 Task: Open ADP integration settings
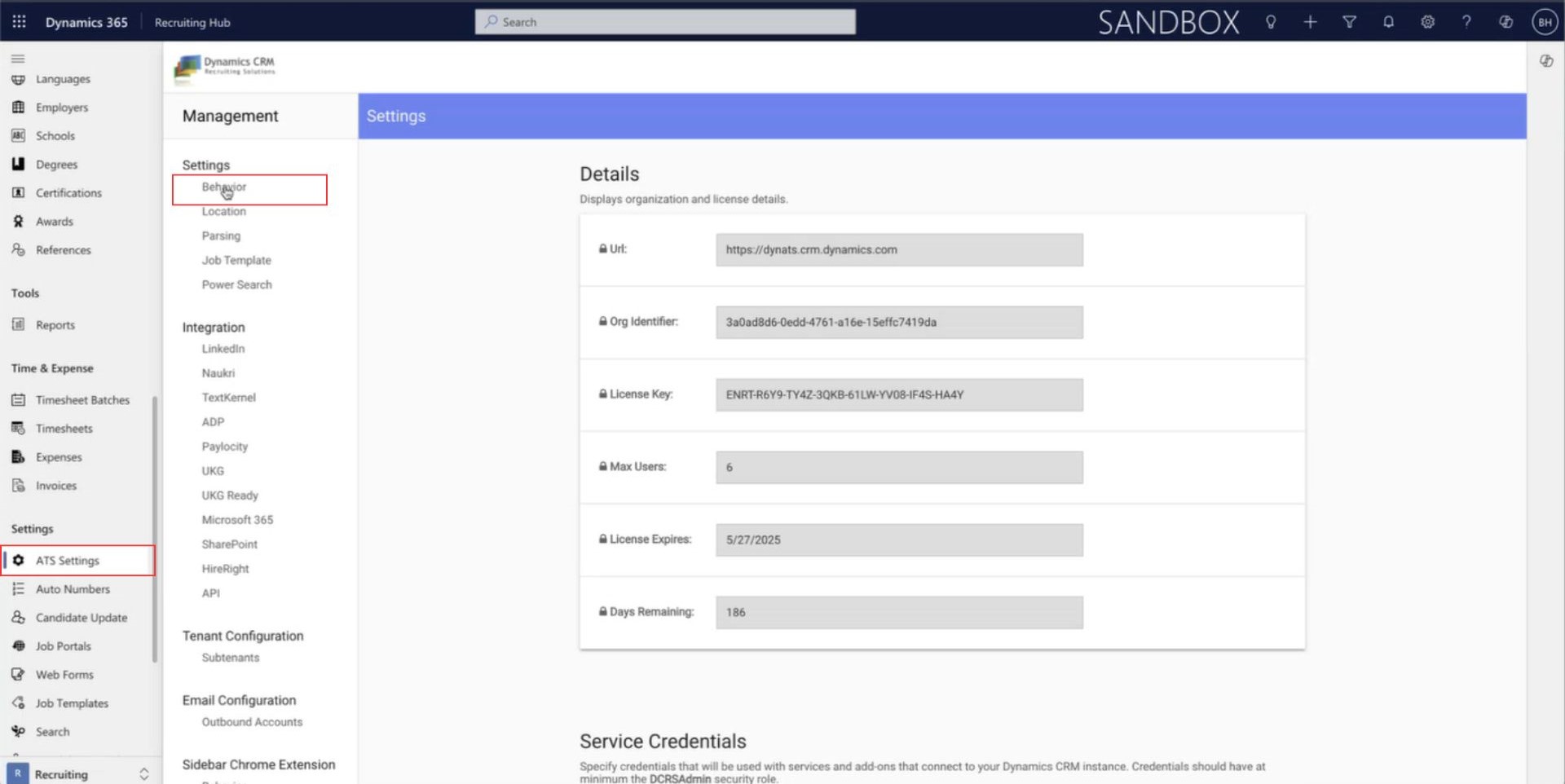(213, 422)
